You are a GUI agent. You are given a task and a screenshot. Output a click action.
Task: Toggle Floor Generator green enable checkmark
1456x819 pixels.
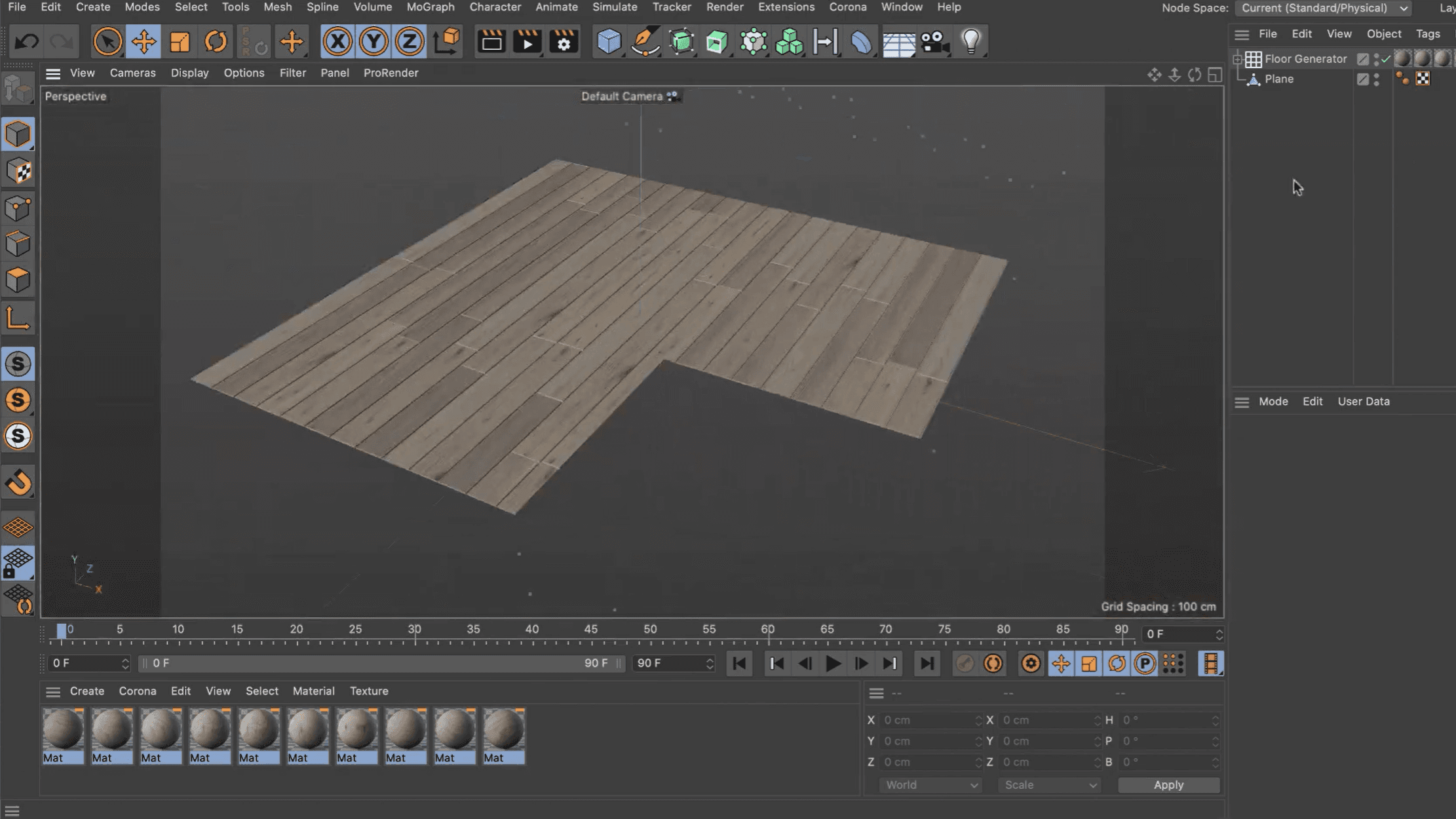(x=1386, y=59)
